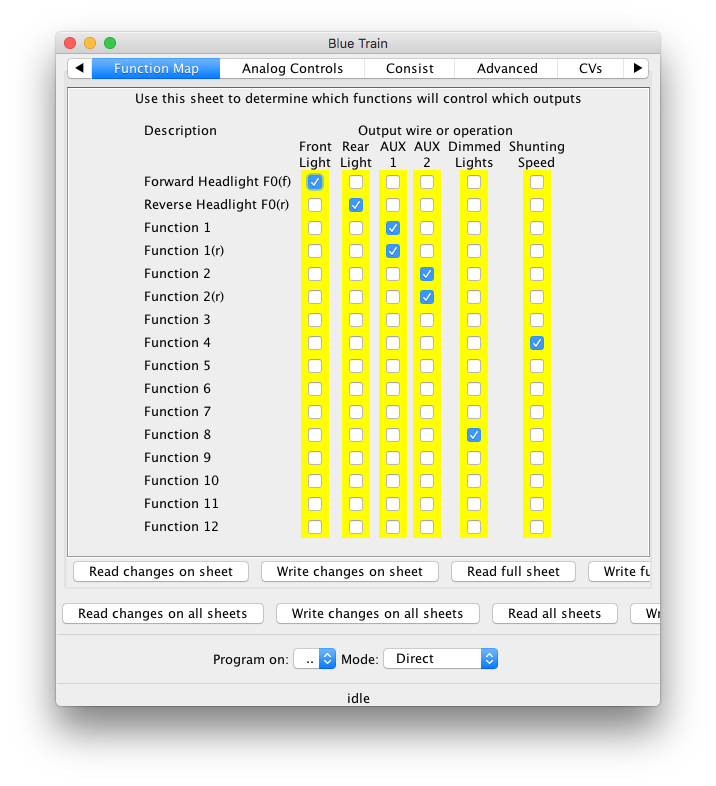
Task: Close the Blue Train window
Action: (70, 43)
